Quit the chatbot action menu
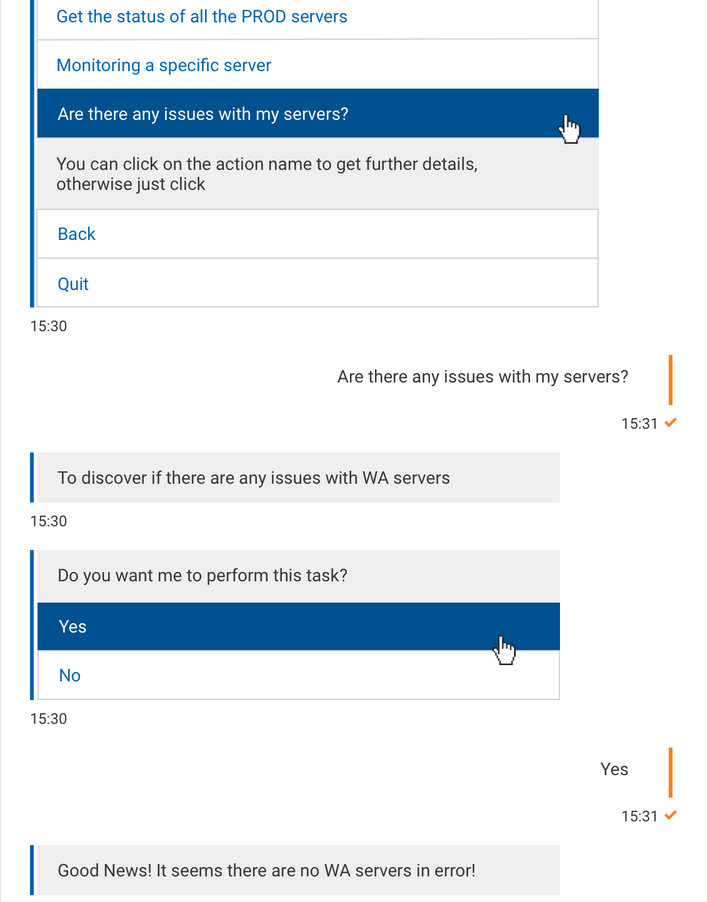The width and height of the screenshot is (707, 902). [x=73, y=284]
